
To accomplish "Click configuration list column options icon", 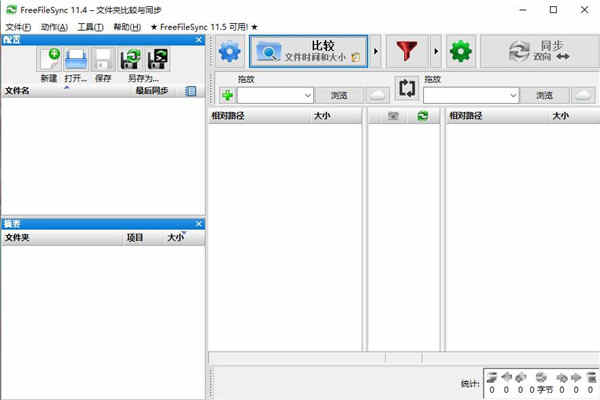I will [191, 91].
